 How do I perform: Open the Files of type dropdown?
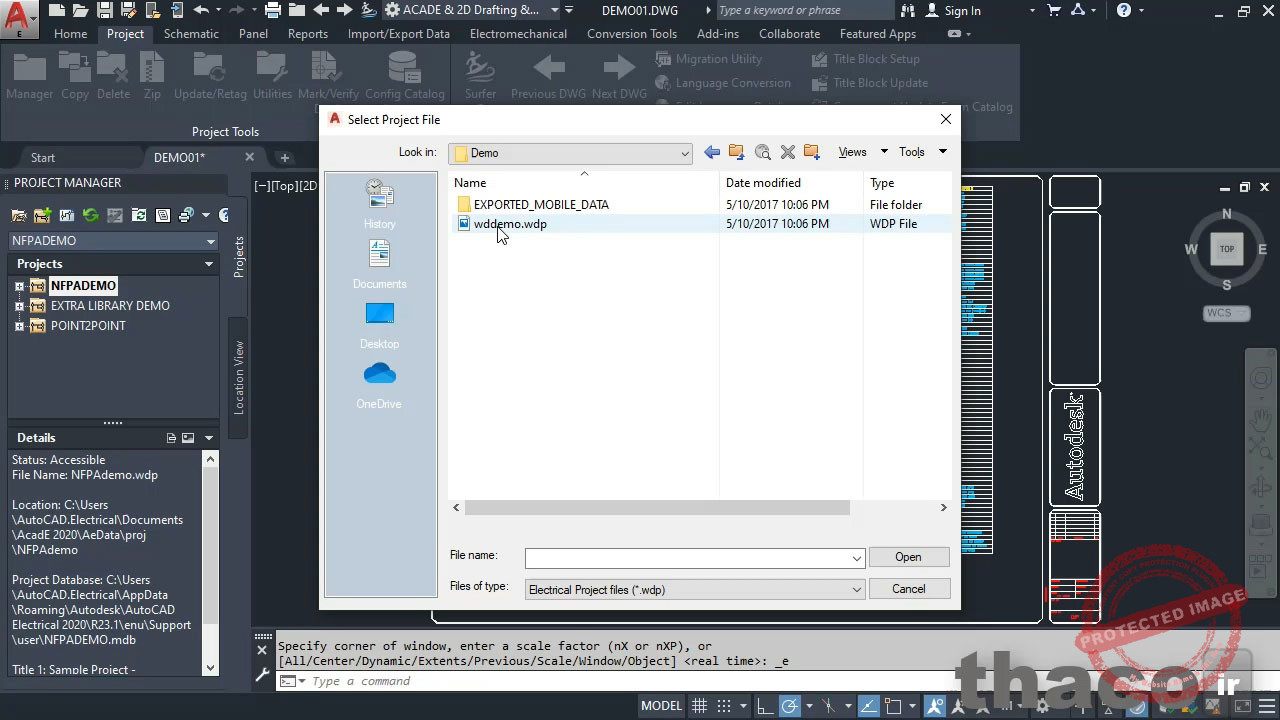point(855,589)
